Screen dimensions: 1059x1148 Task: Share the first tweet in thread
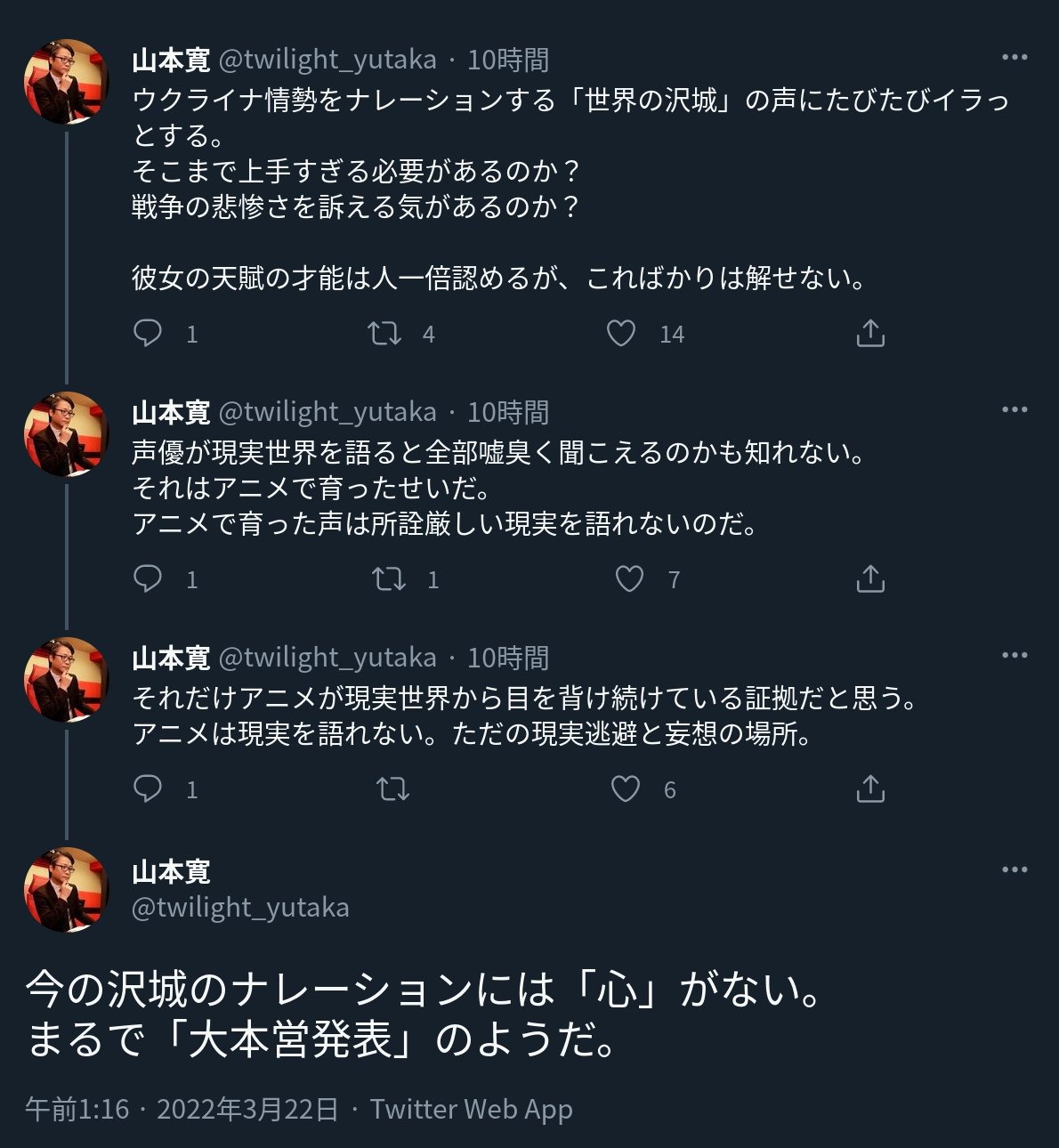pyautogui.click(x=869, y=334)
